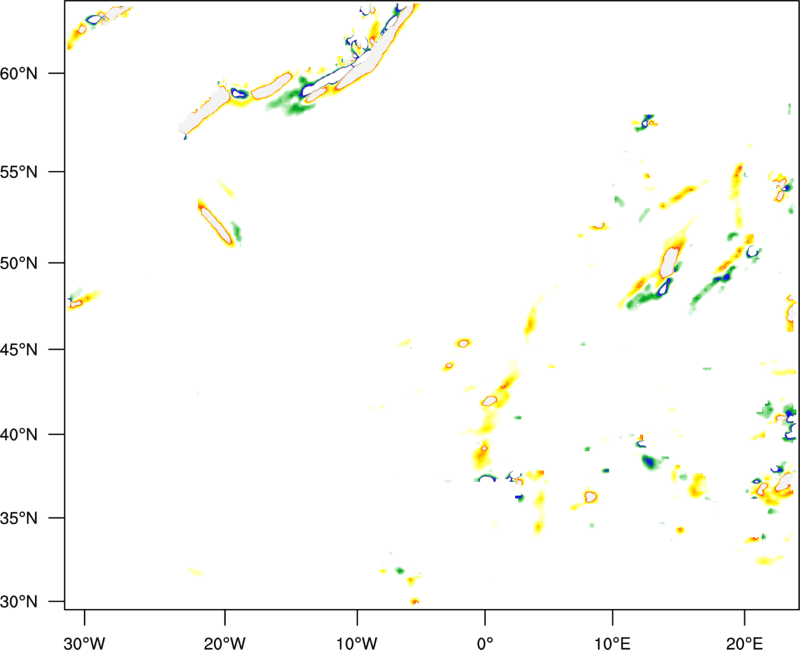
Task: Click the 20°W longitude label
Action: [225, 643]
